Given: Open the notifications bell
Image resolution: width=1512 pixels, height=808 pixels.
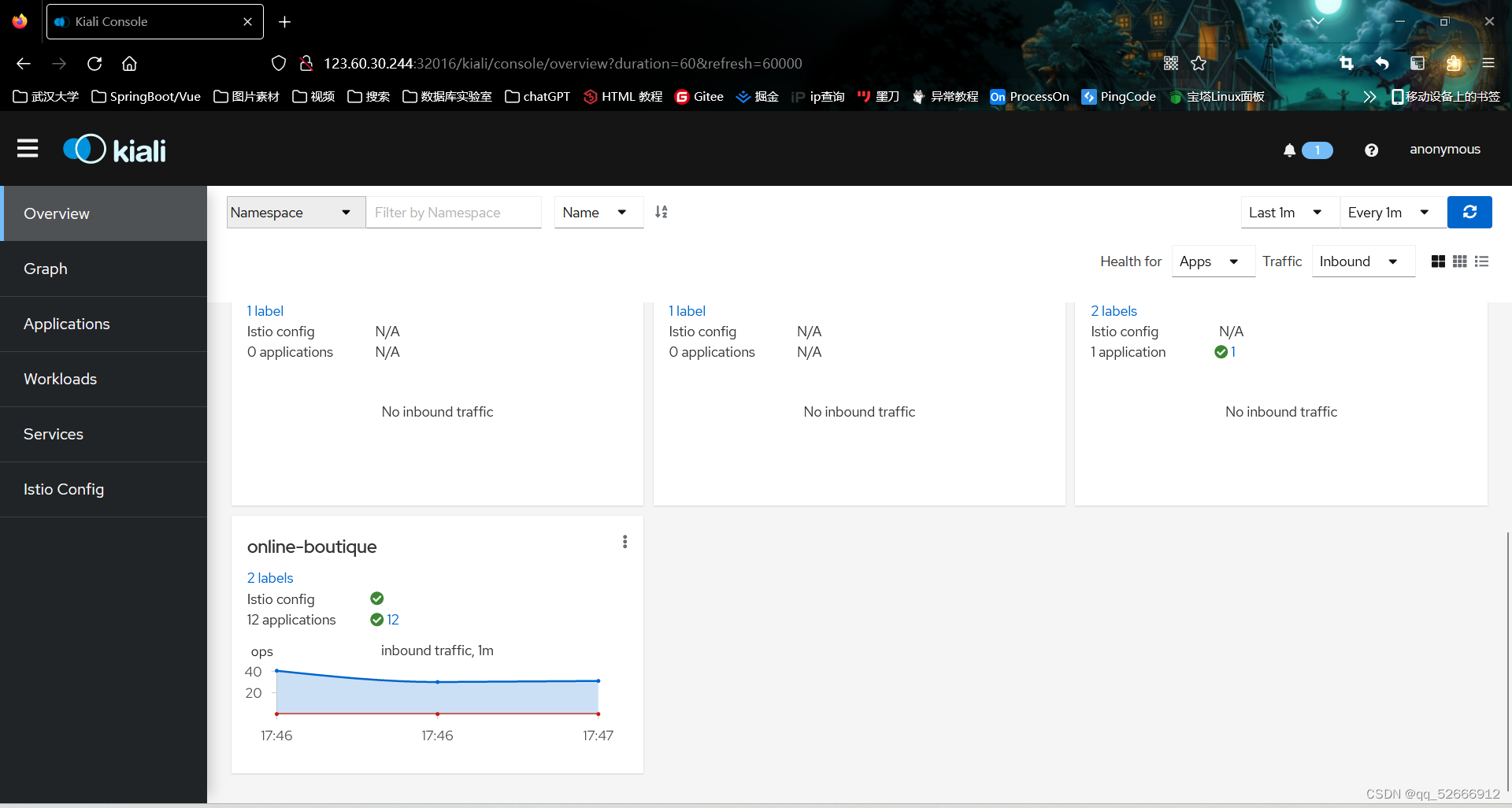Looking at the screenshot, I should (x=1289, y=150).
